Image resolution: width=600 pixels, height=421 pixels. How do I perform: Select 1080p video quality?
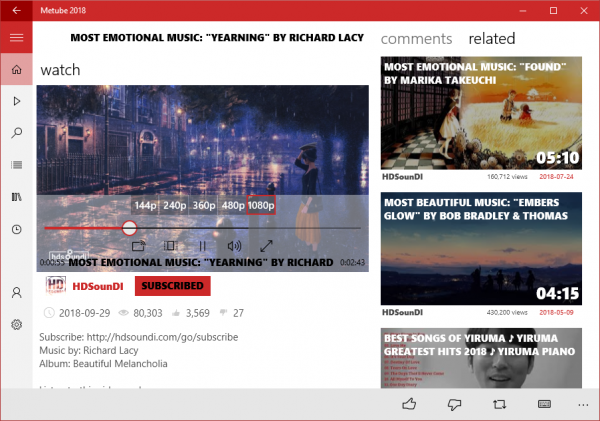pyautogui.click(x=261, y=205)
